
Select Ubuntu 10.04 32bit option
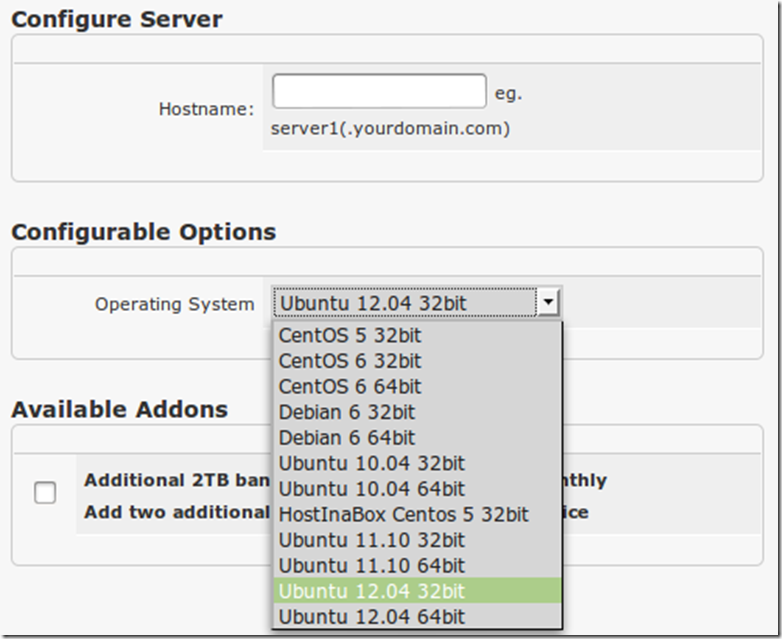pyautogui.click(x=417, y=463)
